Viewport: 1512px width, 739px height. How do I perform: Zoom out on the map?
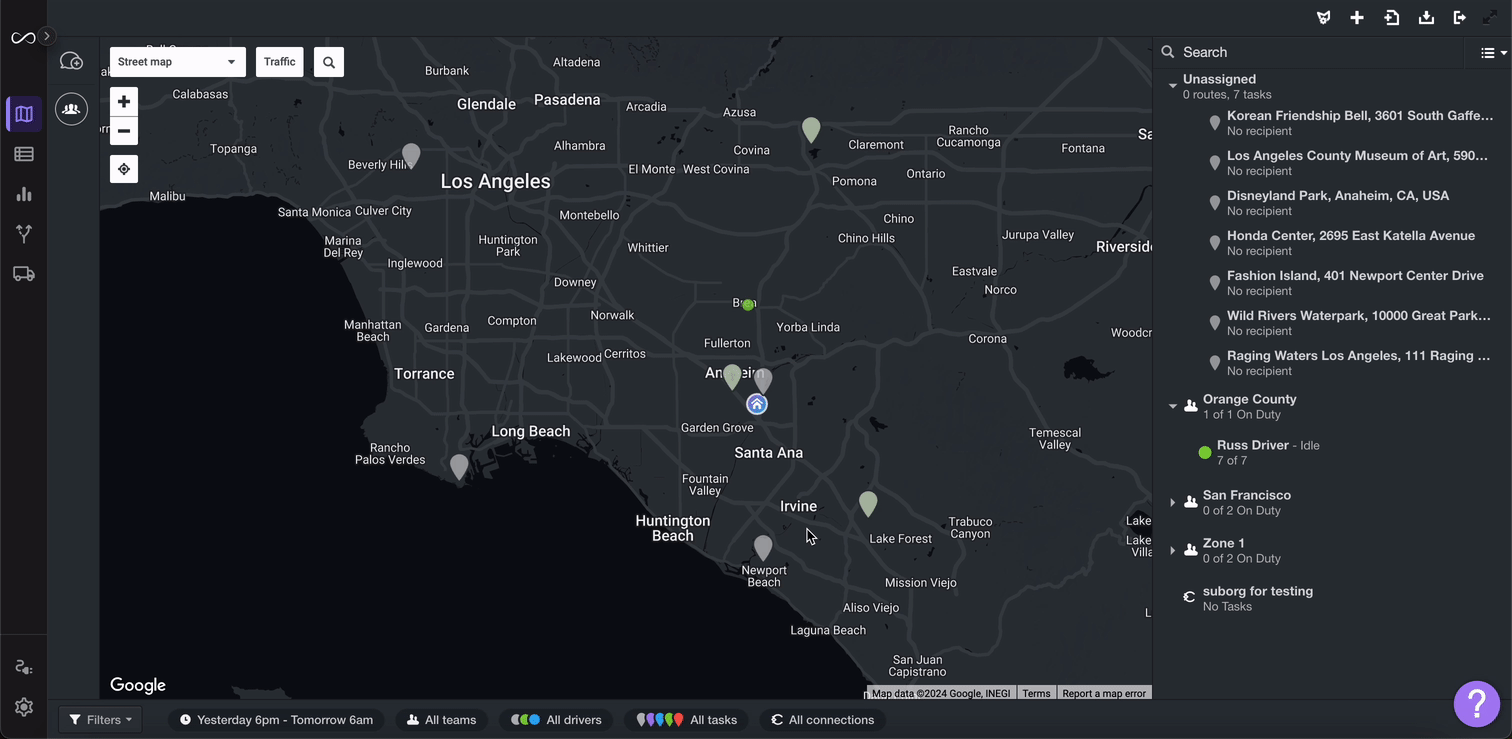(x=124, y=131)
